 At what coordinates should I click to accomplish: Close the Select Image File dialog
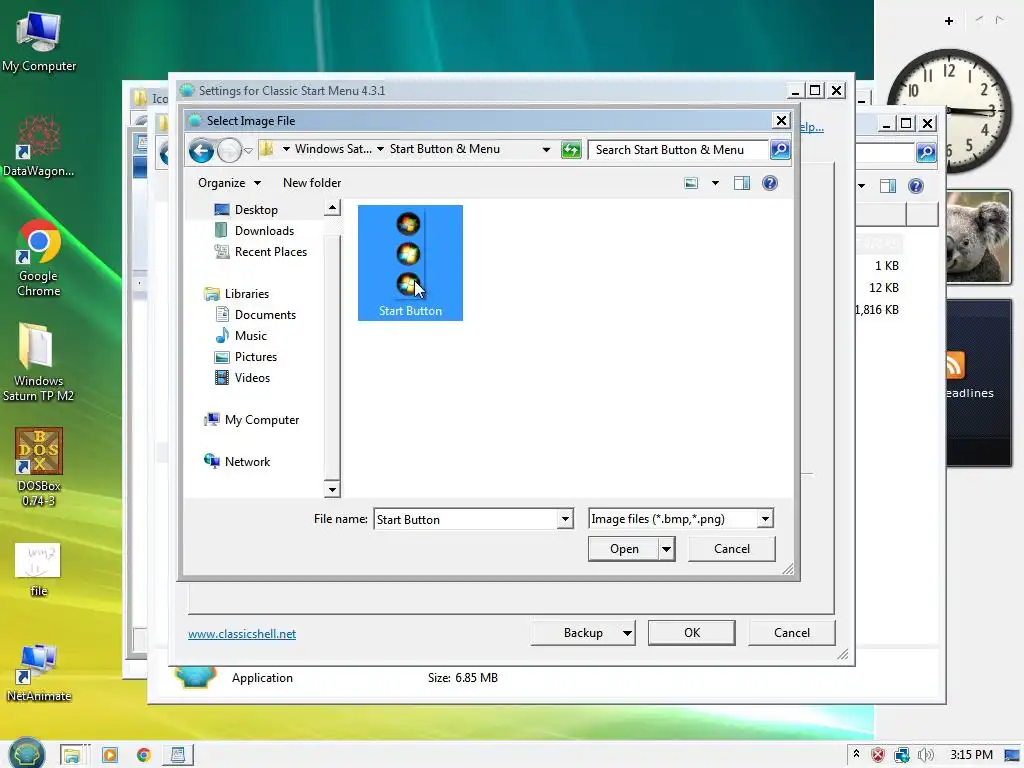781,120
